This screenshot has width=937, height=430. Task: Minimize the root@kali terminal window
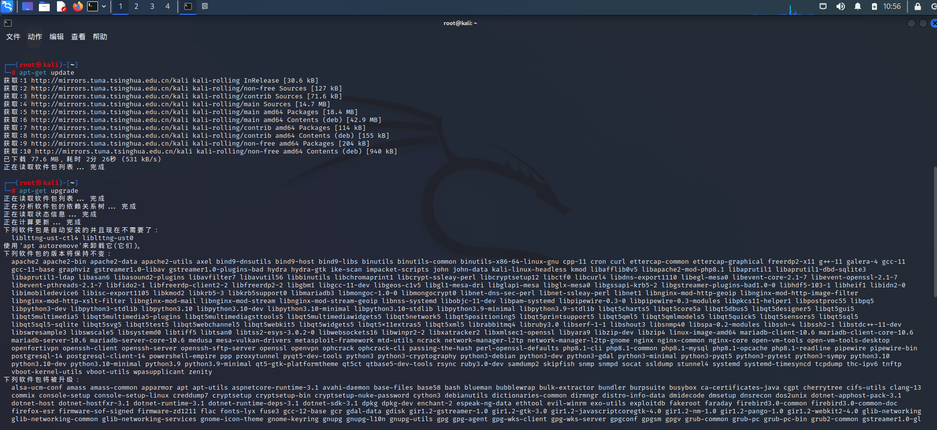tap(911, 23)
